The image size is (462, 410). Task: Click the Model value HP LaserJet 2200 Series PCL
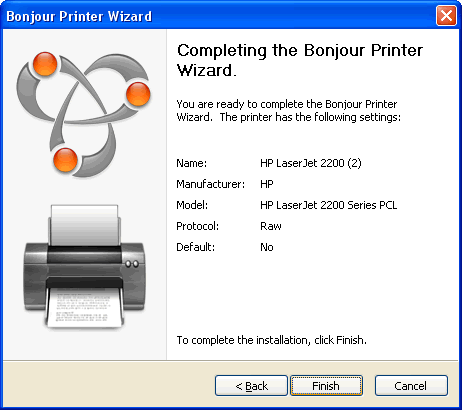point(329,205)
